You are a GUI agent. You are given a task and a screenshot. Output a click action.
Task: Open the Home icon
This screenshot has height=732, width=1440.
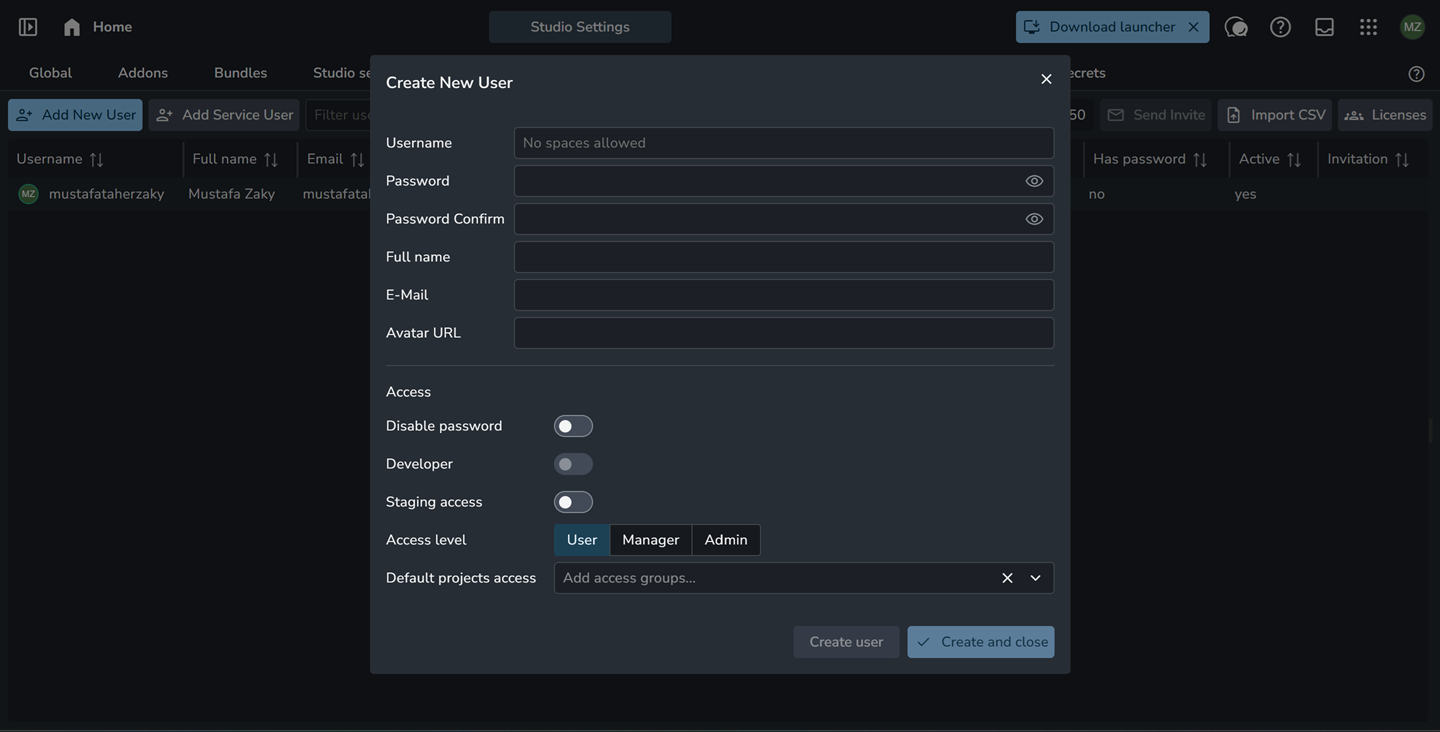coord(72,27)
